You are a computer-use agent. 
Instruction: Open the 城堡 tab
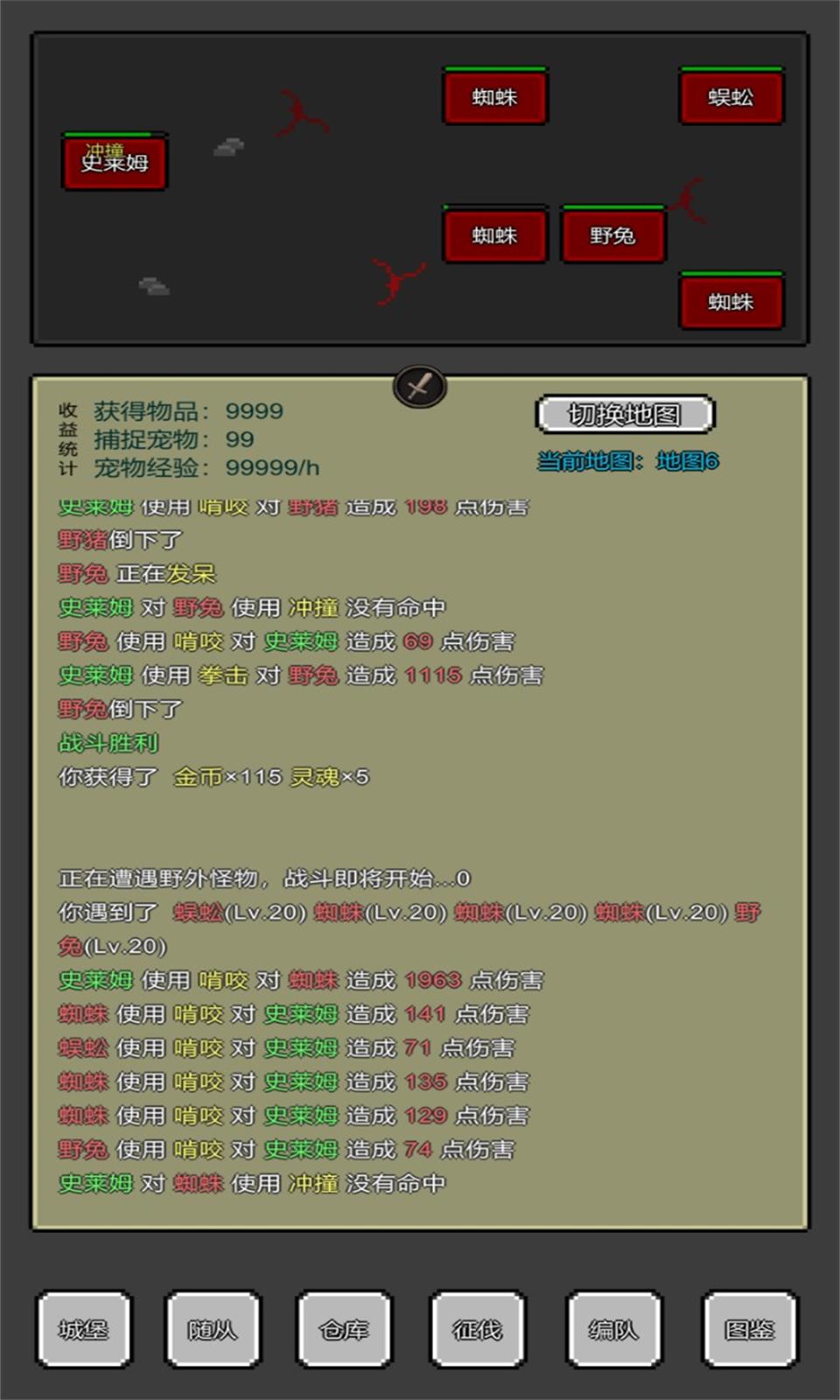tap(84, 1329)
